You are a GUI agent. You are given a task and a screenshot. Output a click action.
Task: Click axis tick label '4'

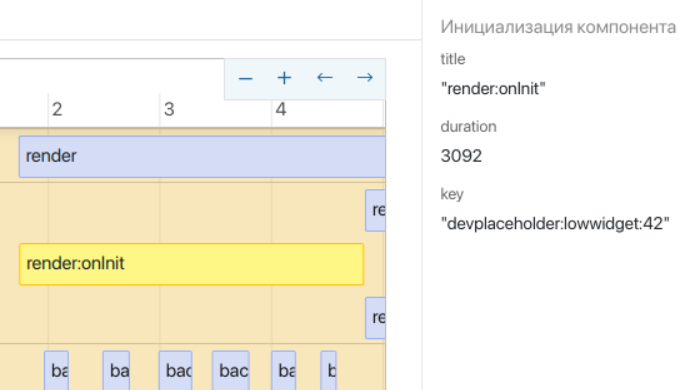point(281,109)
